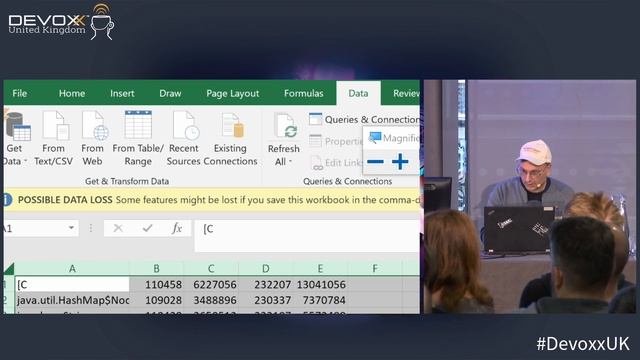Select column D header
Viewport: 640px width, 360px height.
point(266,269)
